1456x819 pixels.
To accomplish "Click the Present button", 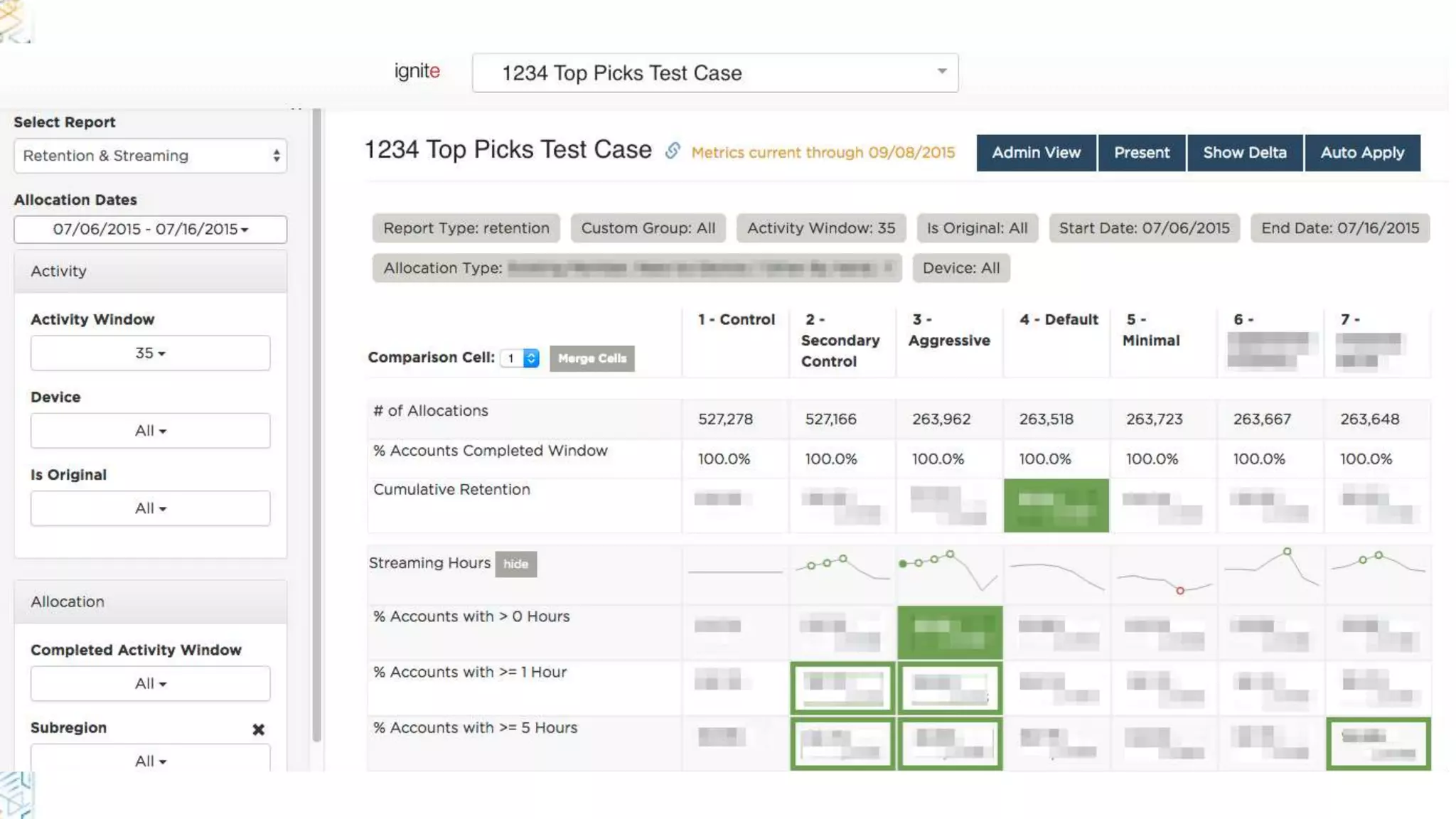I will click(1141, 153).
